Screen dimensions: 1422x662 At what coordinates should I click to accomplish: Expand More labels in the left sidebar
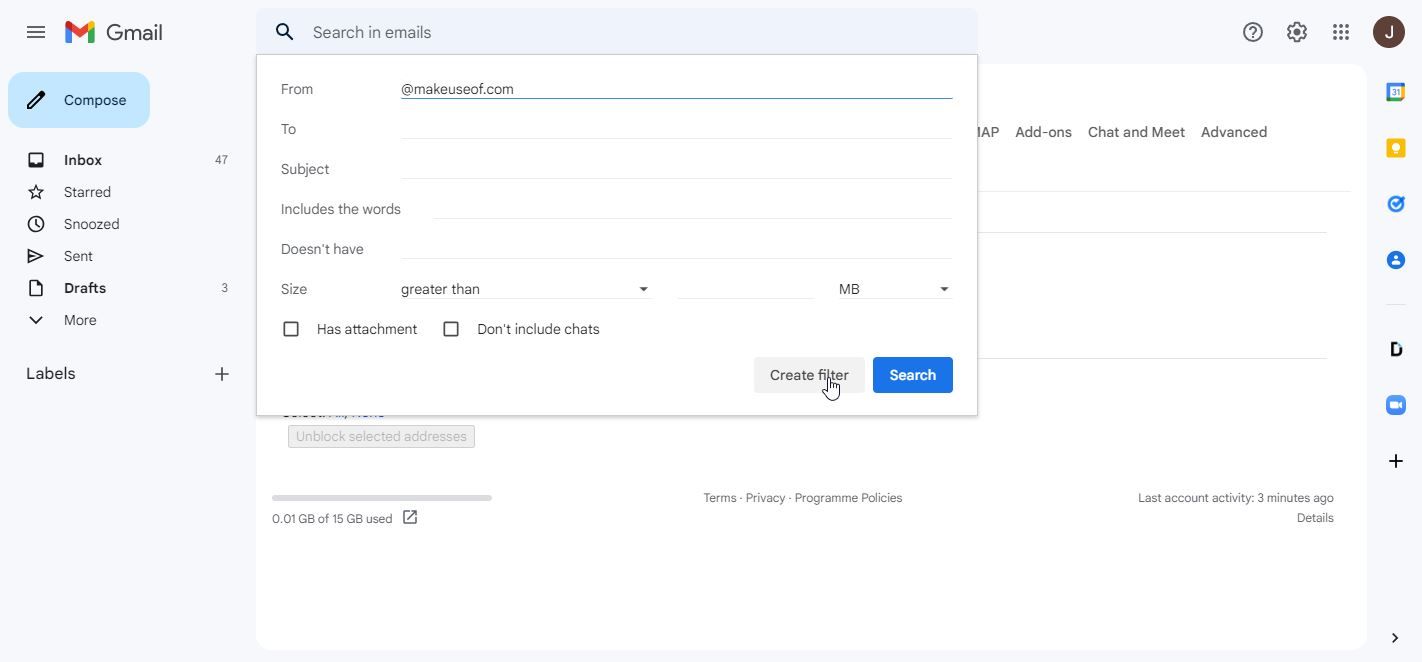(x=79, y=320)
